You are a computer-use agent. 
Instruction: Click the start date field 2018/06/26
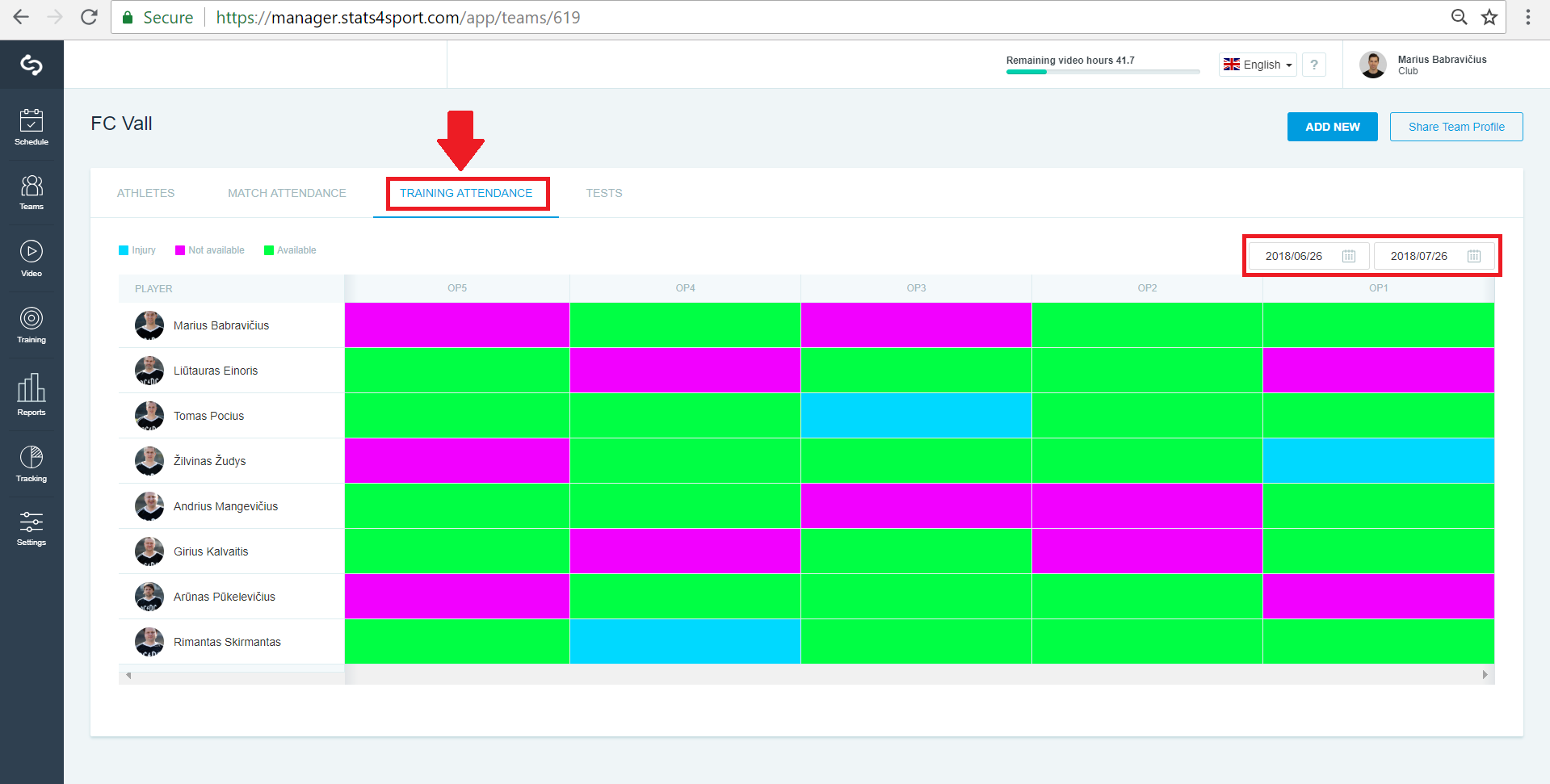coord(1309,256)
